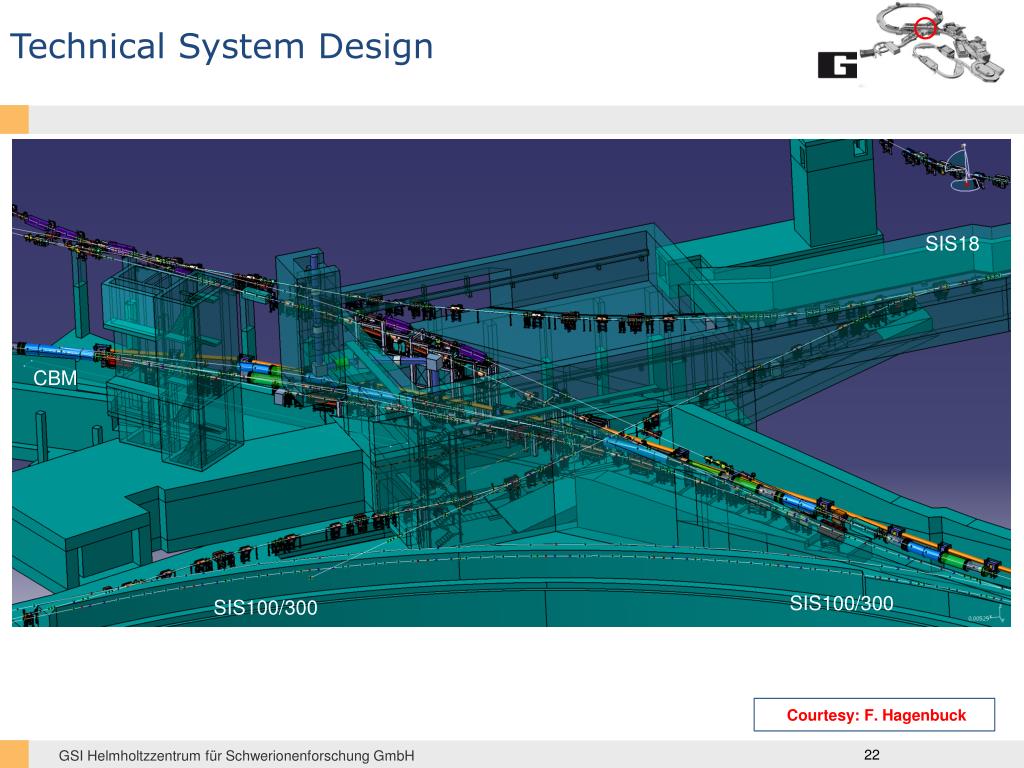Click the 'Technical System Design' slide title
Image resolution: width=1024 pixels, height=768 pixels.
(x=221, y=46)
